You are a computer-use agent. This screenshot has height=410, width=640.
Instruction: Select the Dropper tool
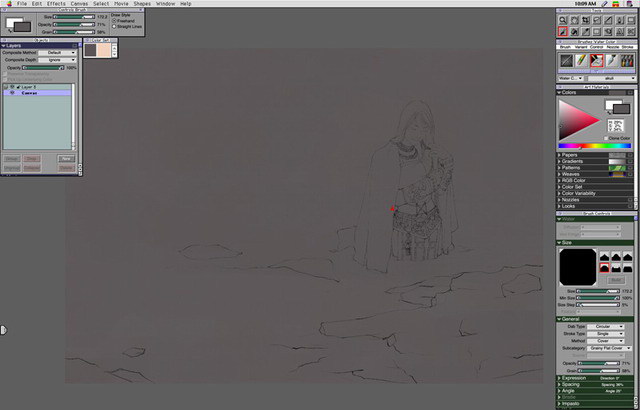[586, 31]
